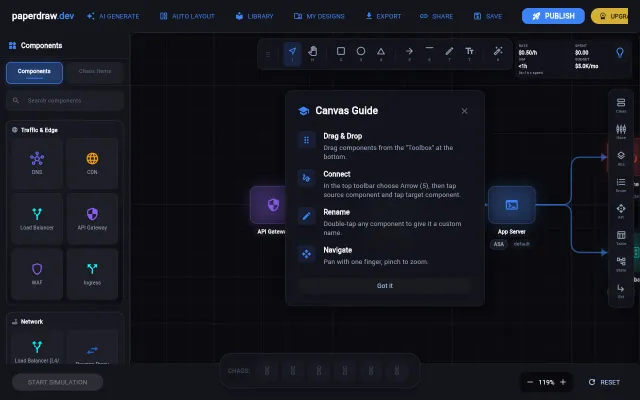
Task: Zoom out with the minus button
Action: click(530, 382)
